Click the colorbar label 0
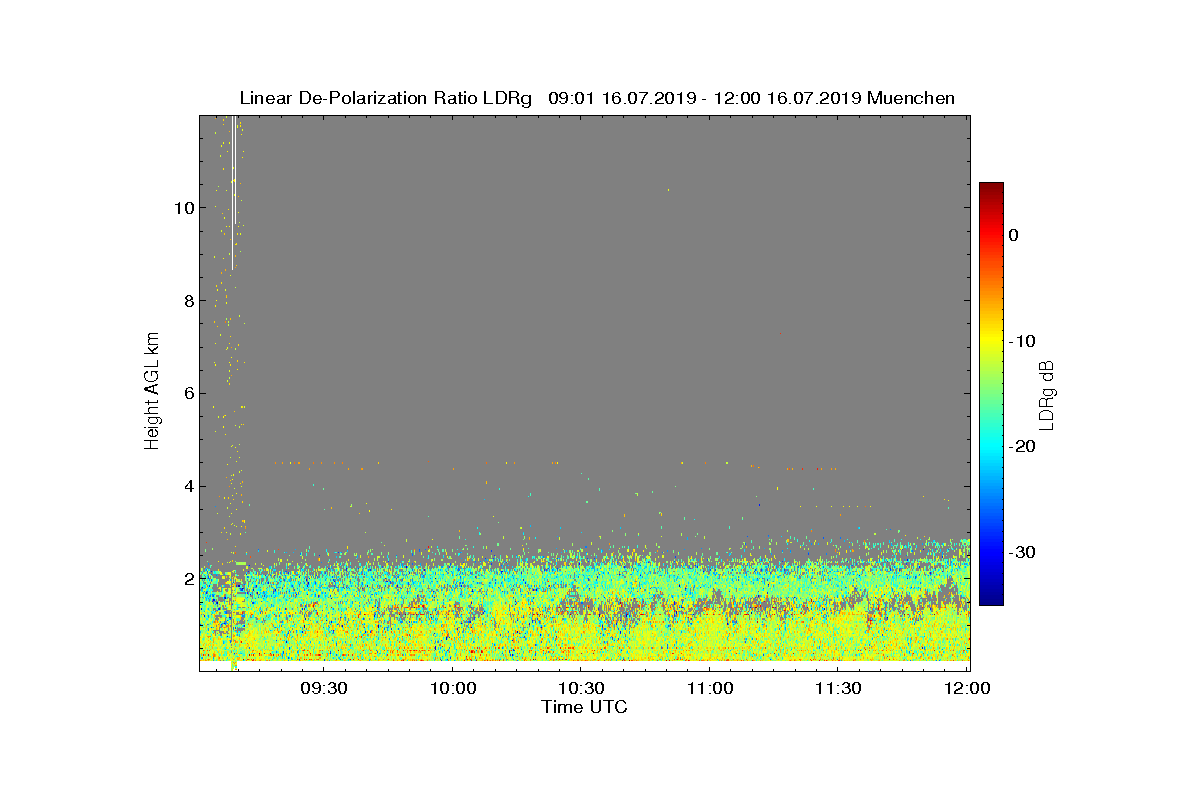1200x800 pixels. pyautogui.click(x=1013, y=235)
